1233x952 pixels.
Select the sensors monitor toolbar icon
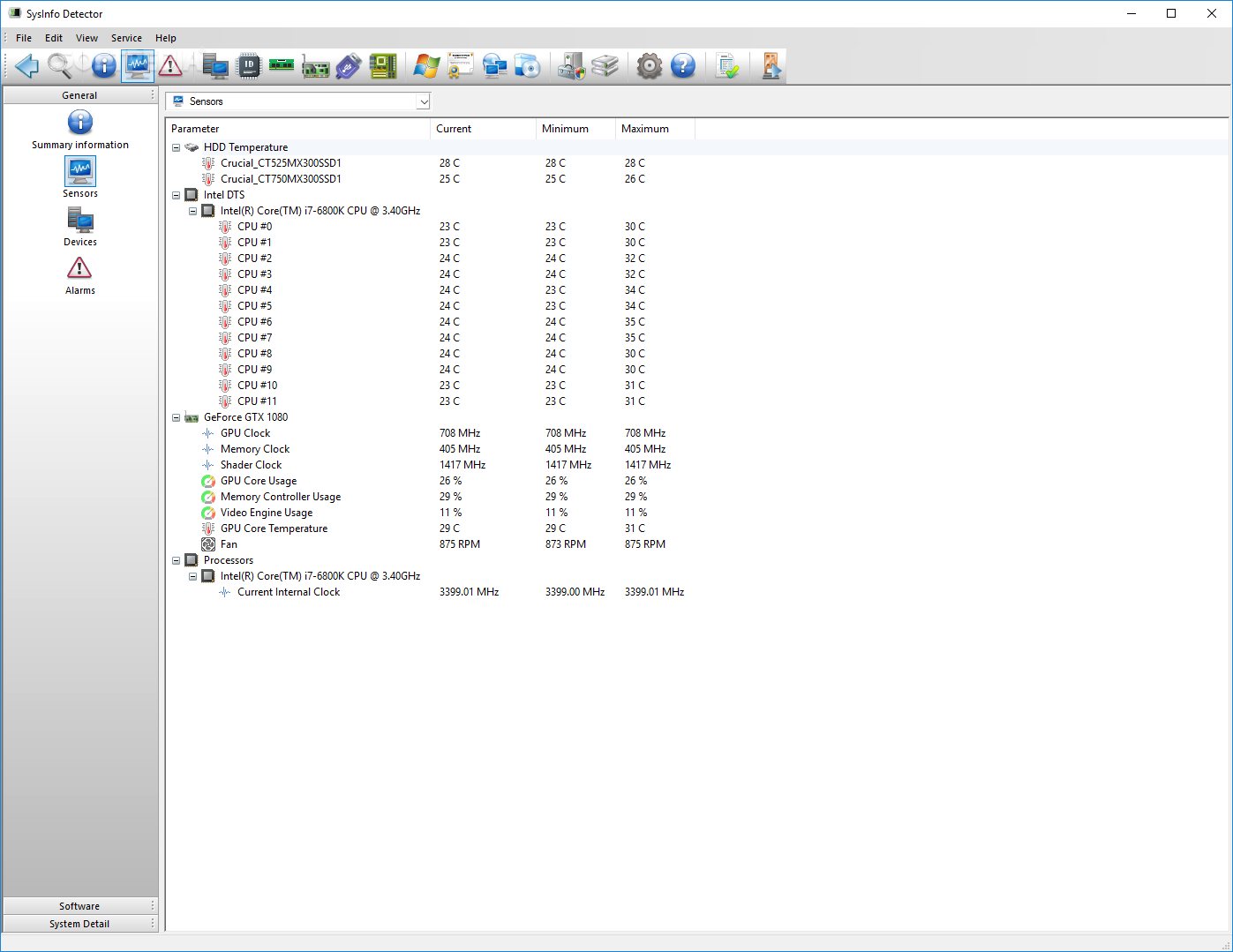(138, 66)
